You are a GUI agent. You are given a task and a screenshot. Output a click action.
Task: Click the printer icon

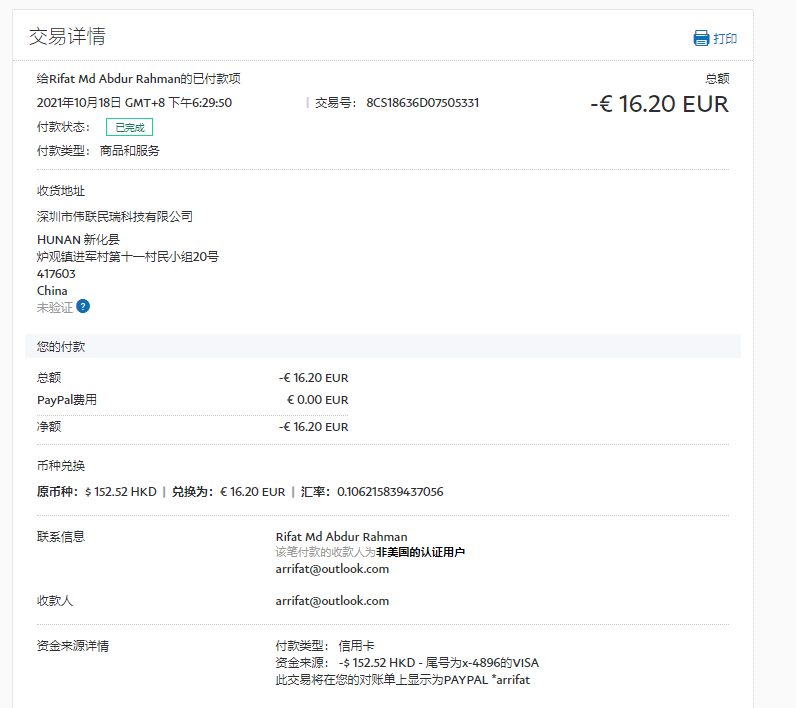point(701,38)
